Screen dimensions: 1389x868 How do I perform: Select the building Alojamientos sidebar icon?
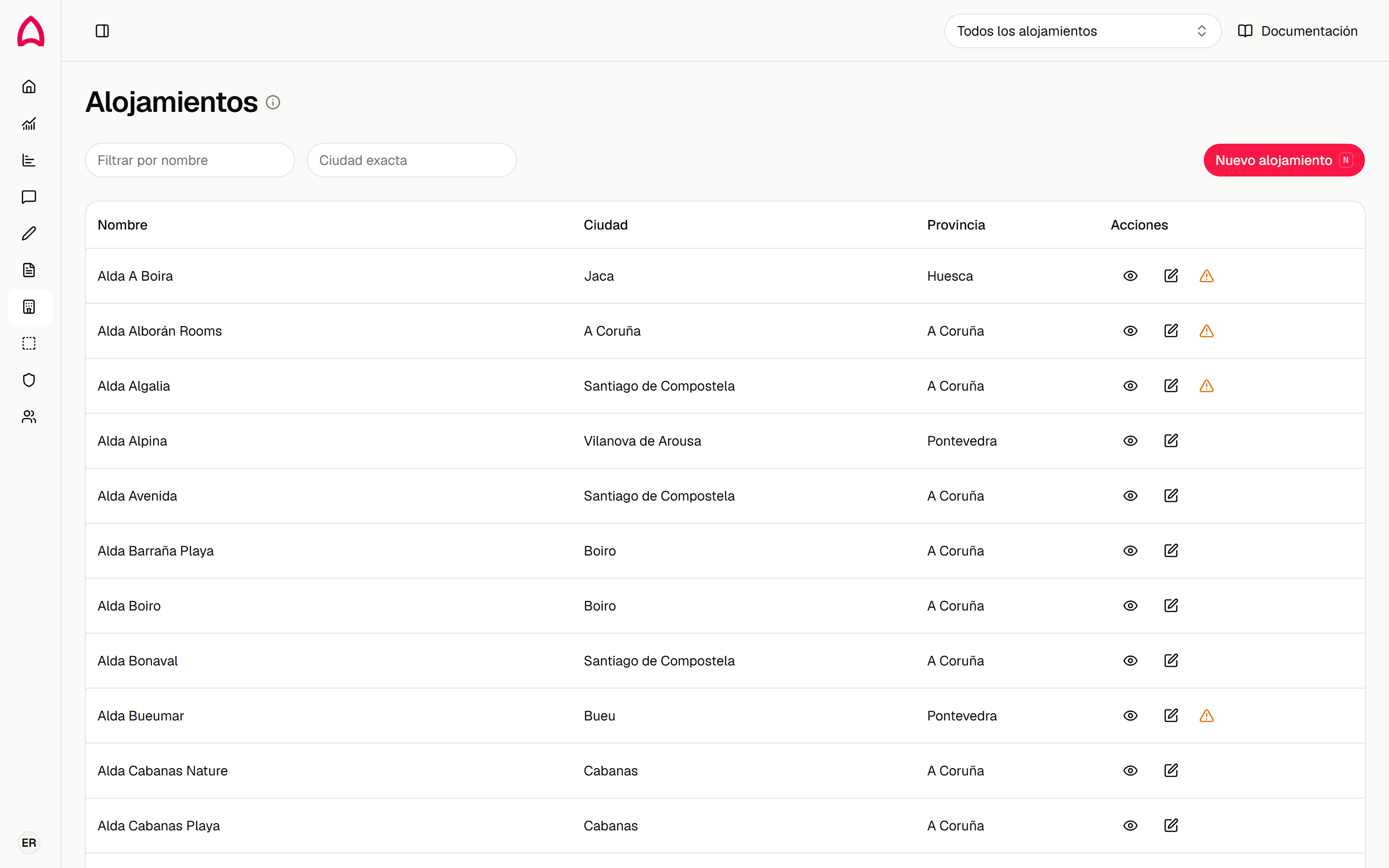click(29, 307)
